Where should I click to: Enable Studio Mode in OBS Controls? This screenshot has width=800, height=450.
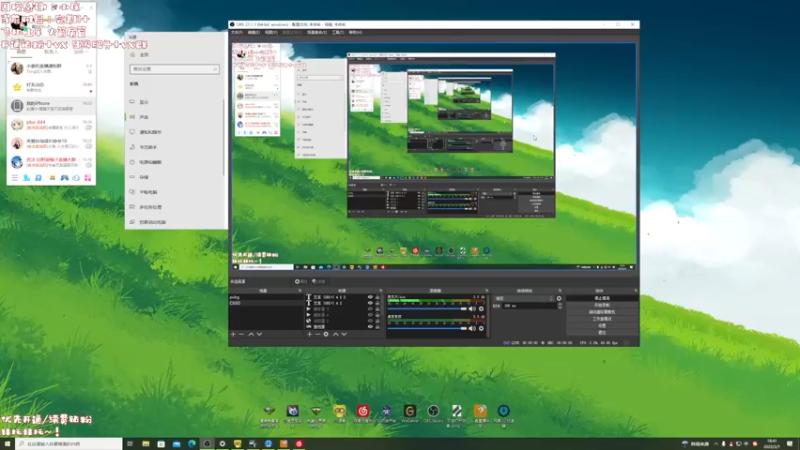602,319
